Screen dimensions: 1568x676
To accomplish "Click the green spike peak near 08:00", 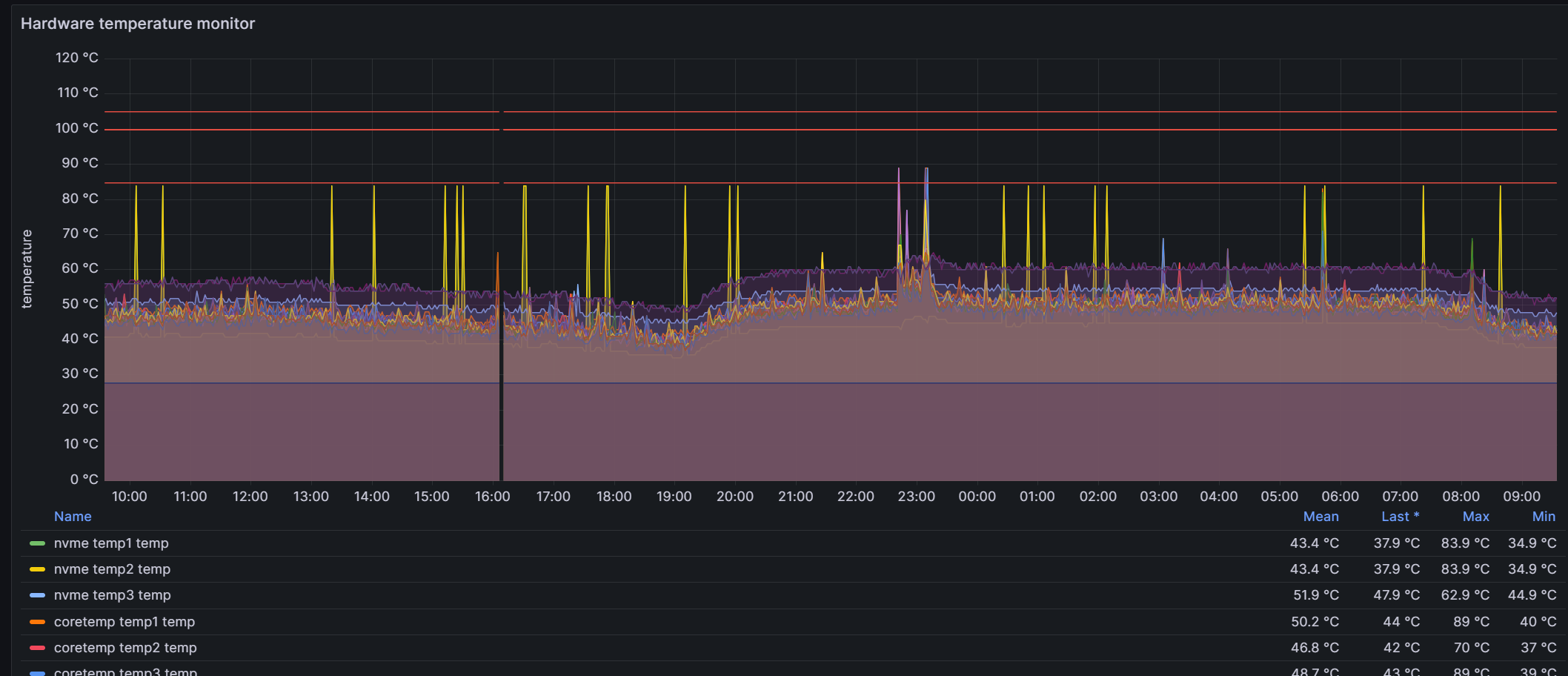I will point(1472,241).
